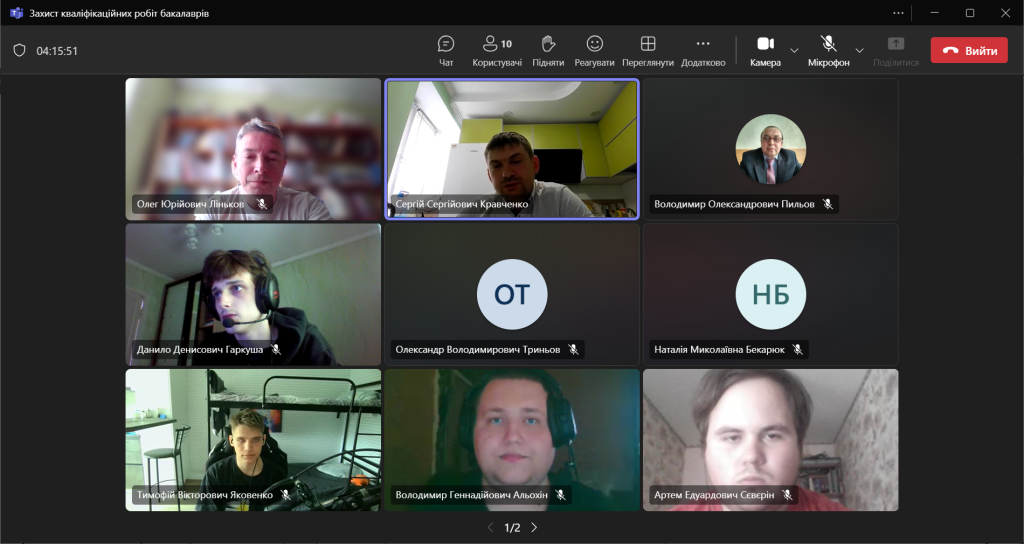Select Олег Юрійович Ліньков video tile

coord(253,149)
